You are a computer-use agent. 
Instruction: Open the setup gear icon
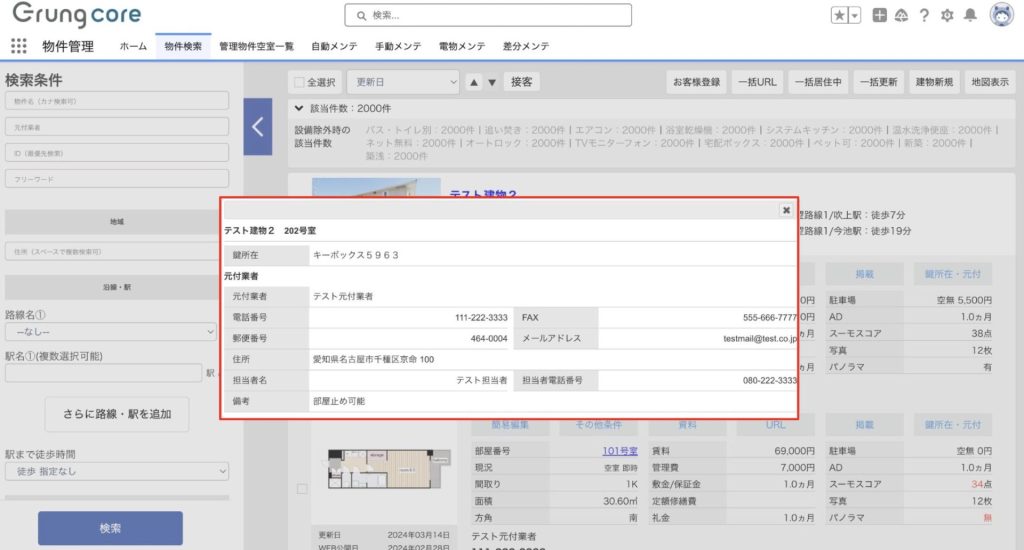point(947,15)
